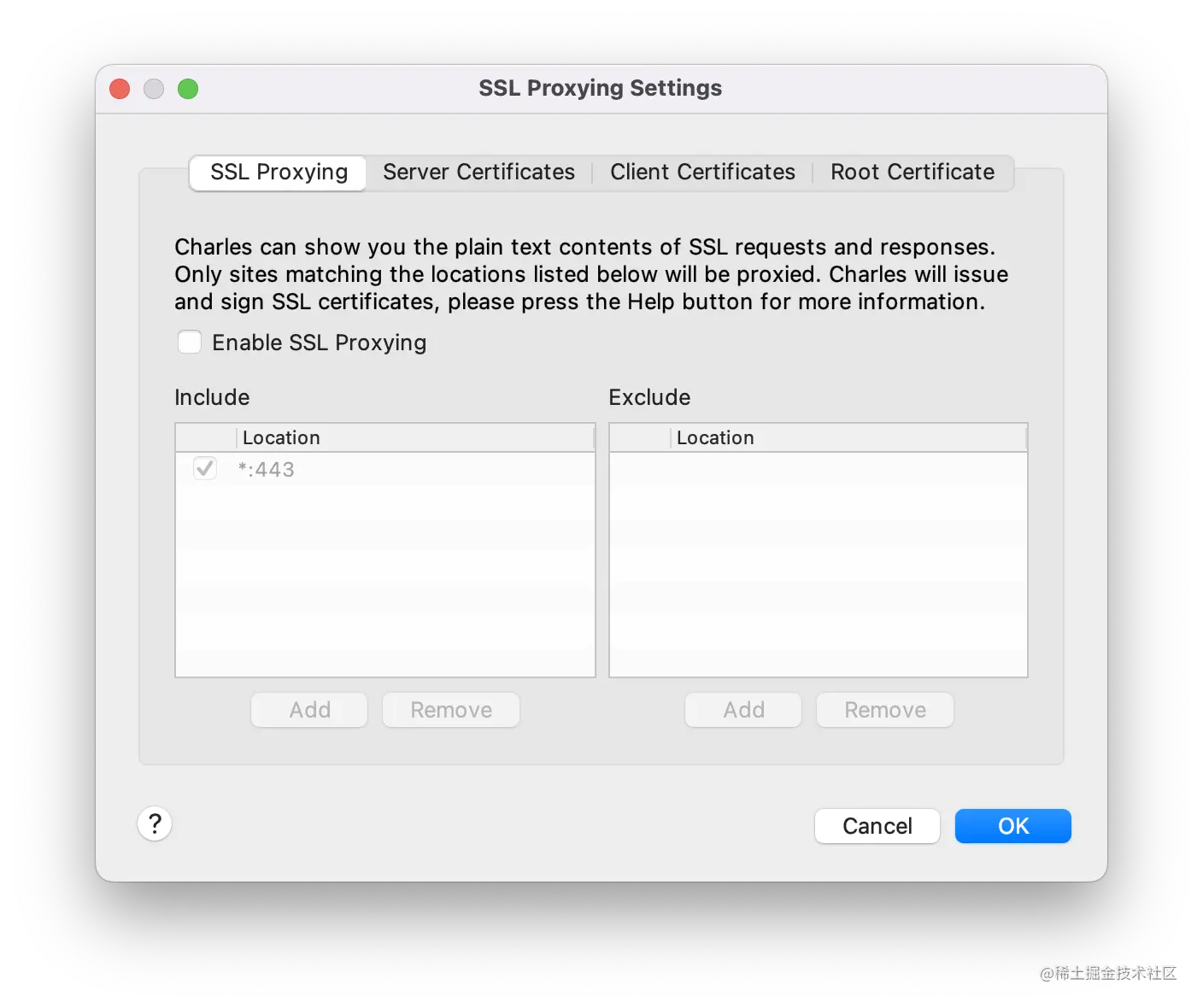1203x1008 pixels.
Task: Switch to the SSL Proxying tab
Action: 279,173
